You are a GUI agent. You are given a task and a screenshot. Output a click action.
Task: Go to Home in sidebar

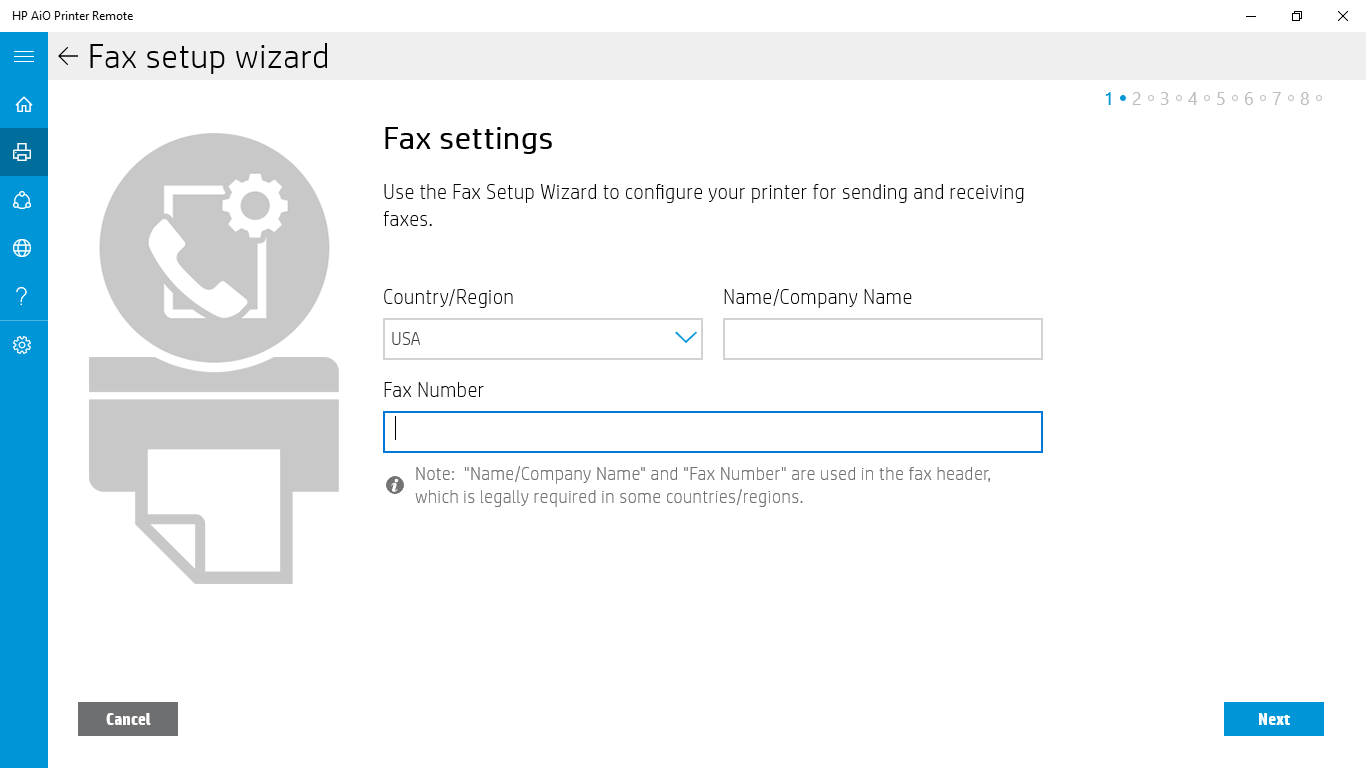pos(23,104)
